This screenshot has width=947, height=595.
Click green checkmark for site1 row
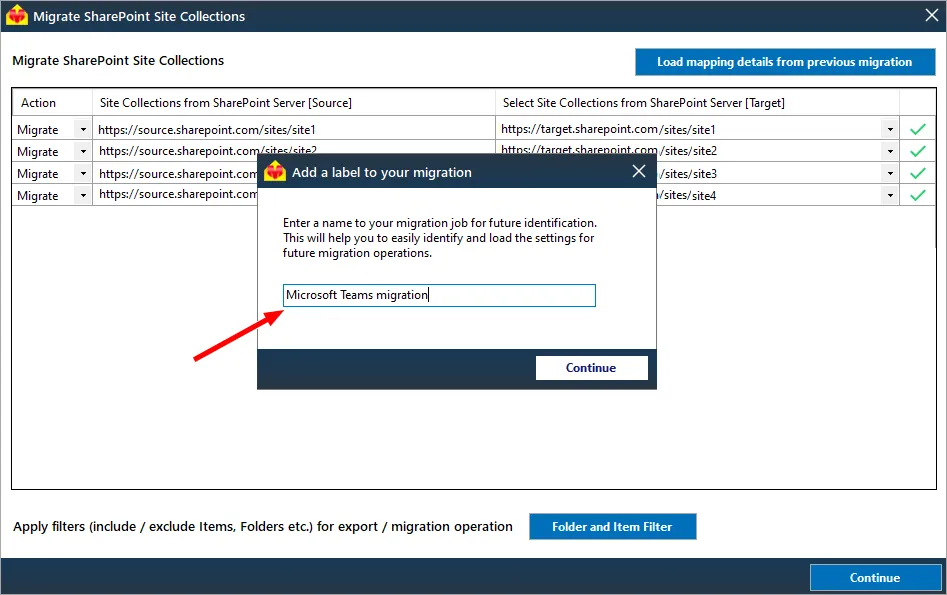click(x=917, y=129)
